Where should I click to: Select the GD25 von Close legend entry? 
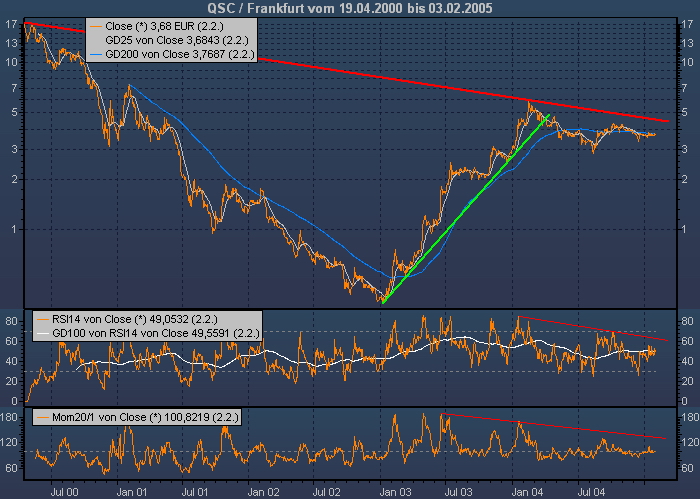point(177,40)
